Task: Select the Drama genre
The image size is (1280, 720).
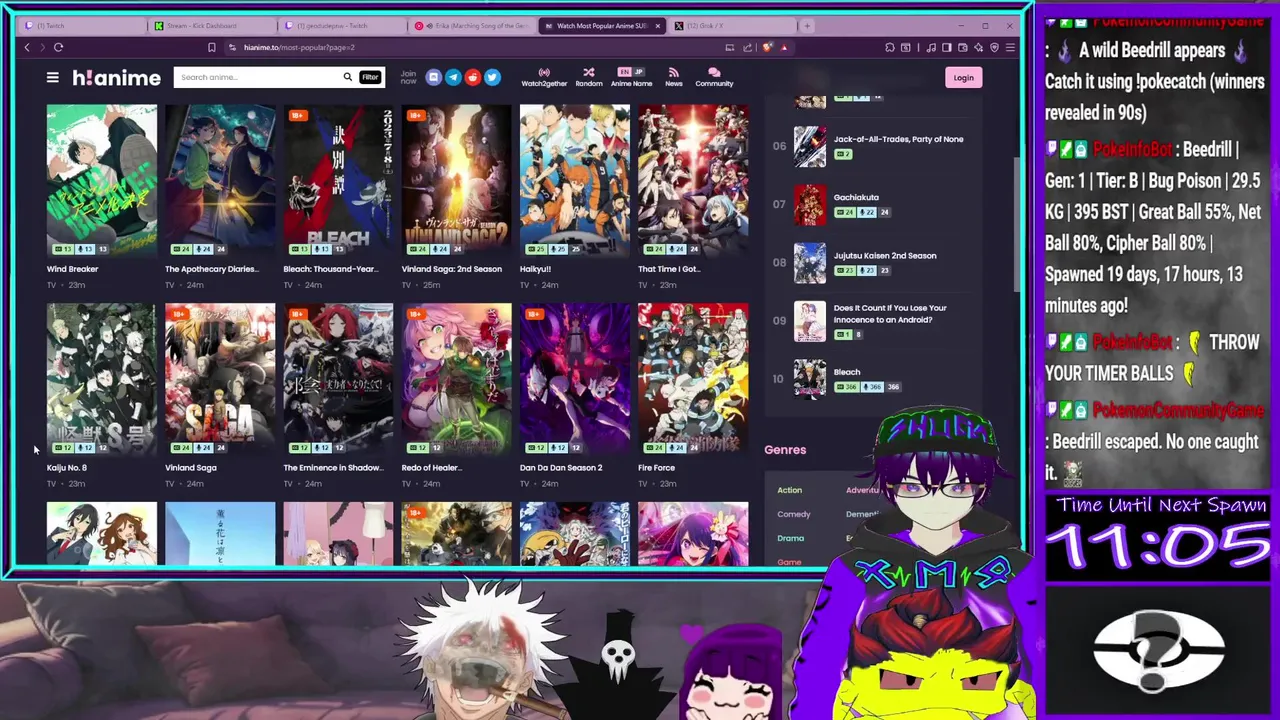Action: 790,538
